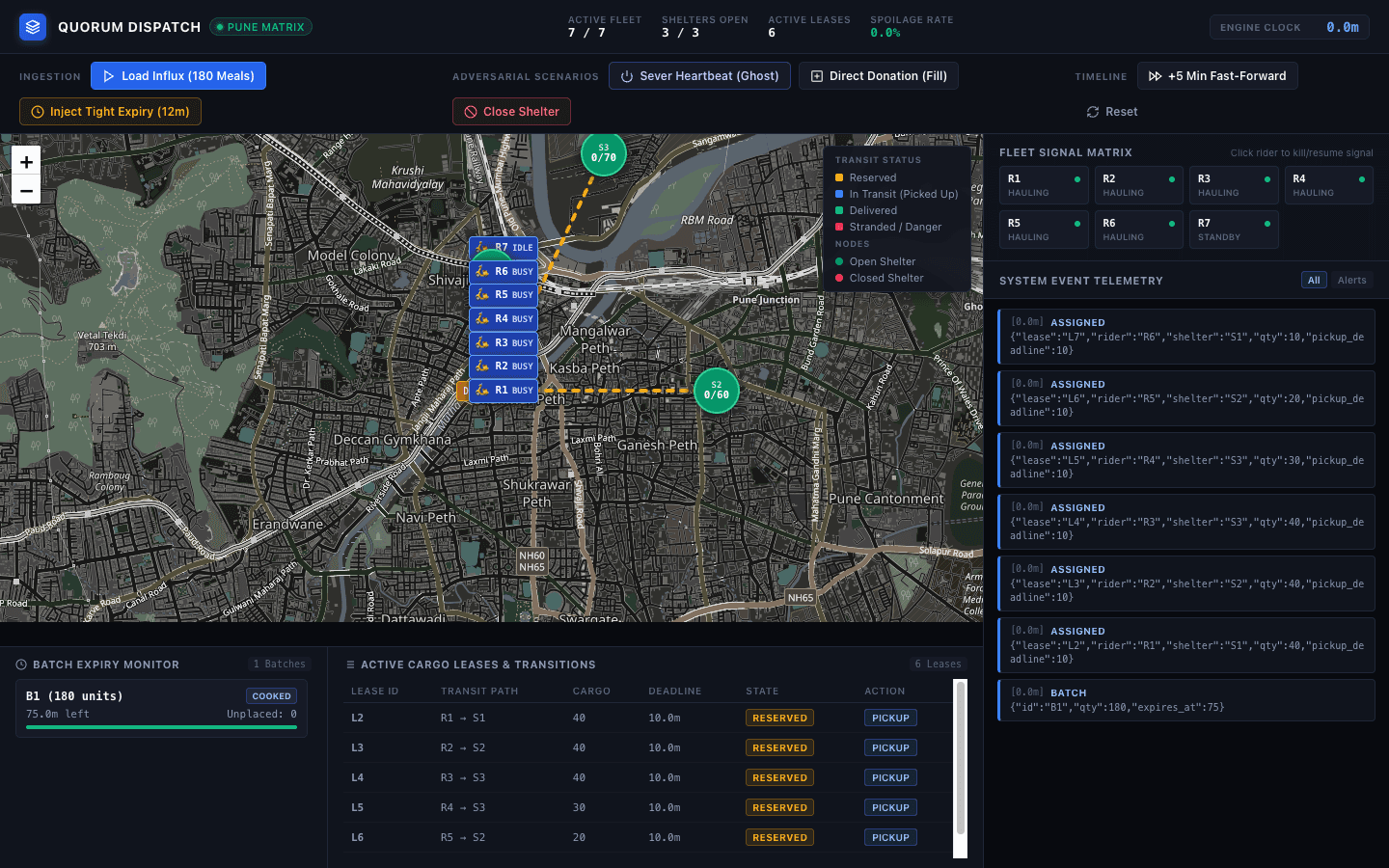Click rider R1 BUSY map marker
This screenshot has width=1389, height=868.
pos(504,391)
